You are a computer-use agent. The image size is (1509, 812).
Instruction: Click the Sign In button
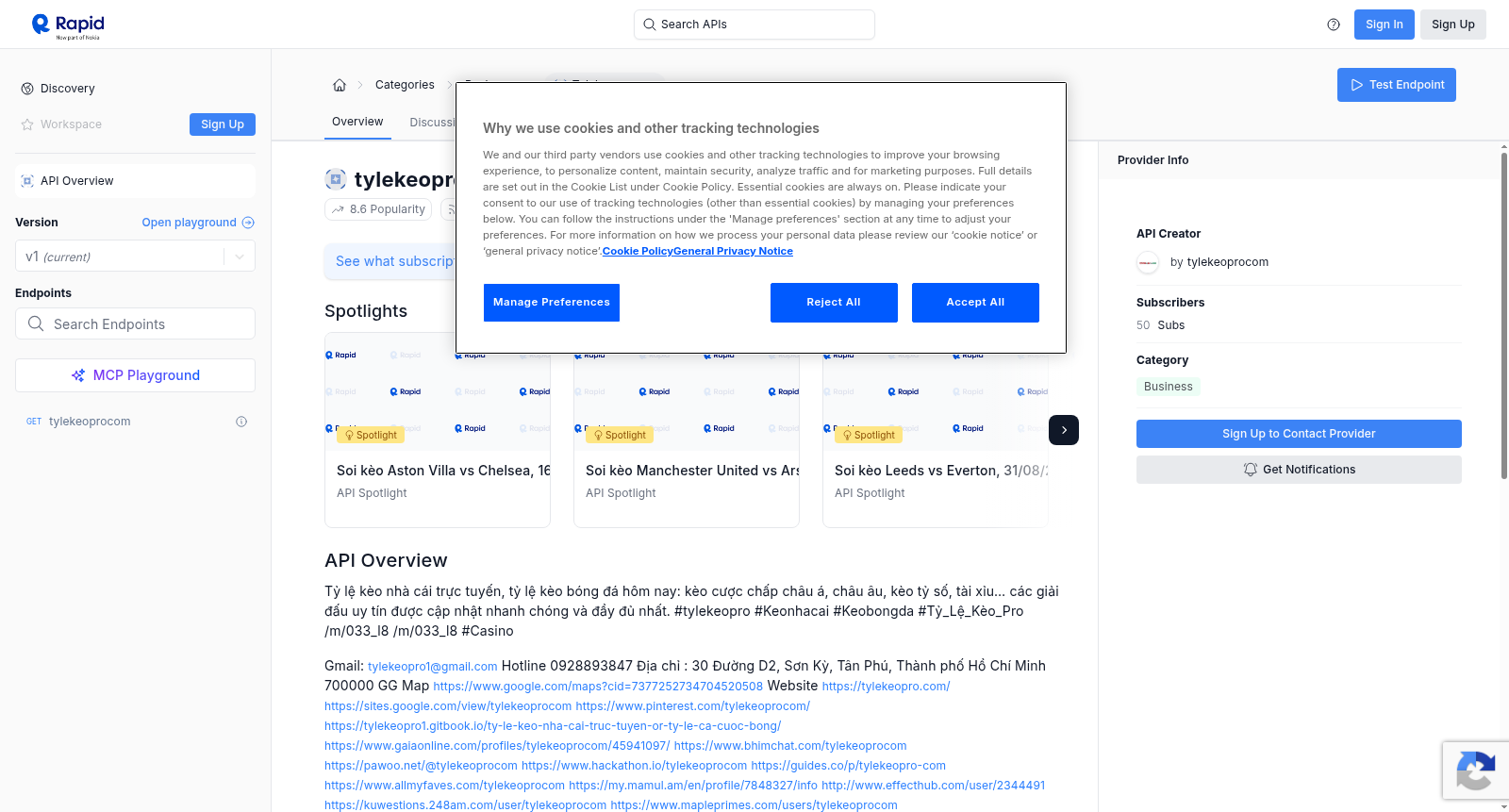pyautogui.click(x=1385, y=25)
